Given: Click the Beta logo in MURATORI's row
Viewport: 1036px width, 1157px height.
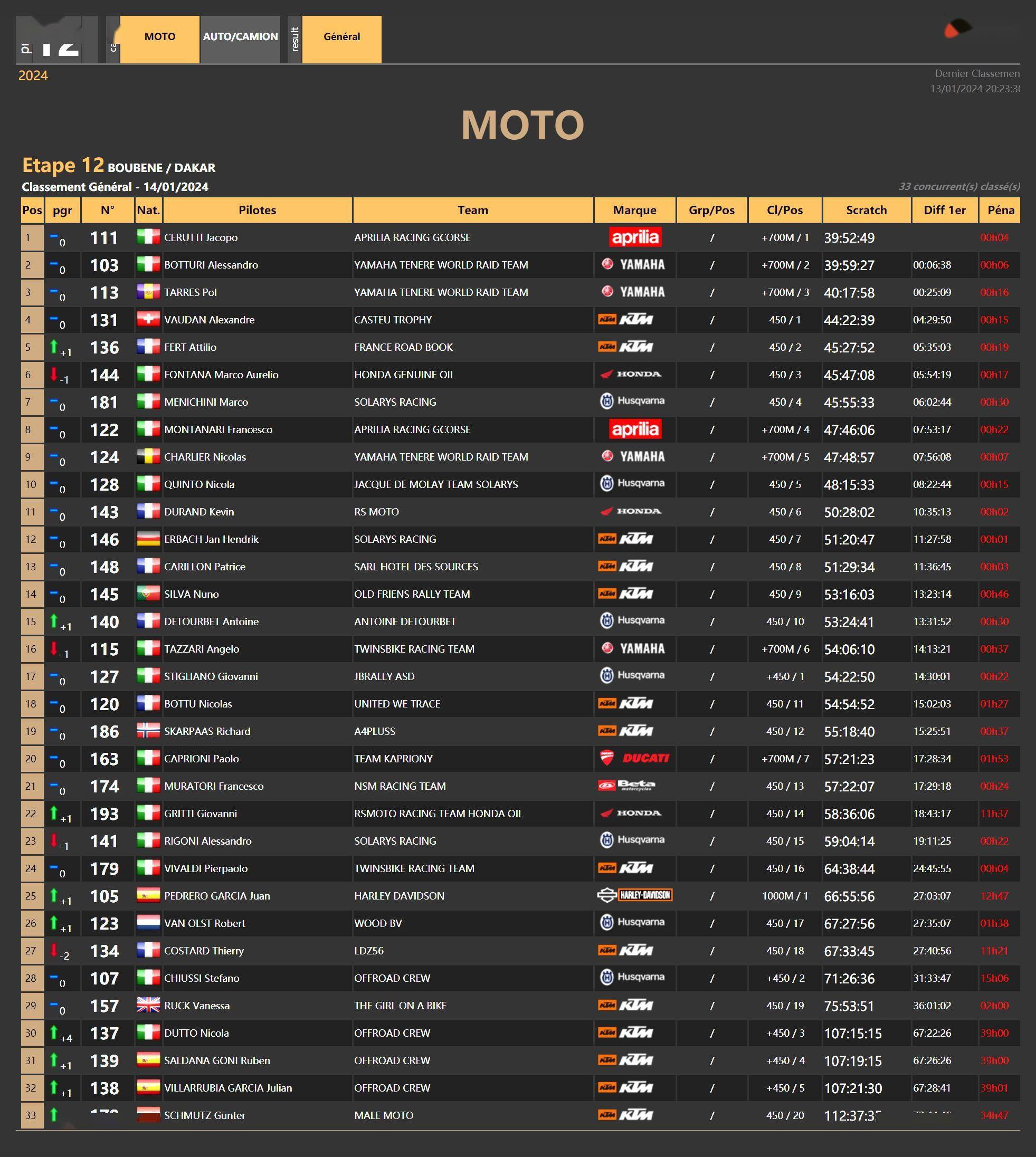Looking at the screenshot, I should pyautogui.click(x=635, y=786).
